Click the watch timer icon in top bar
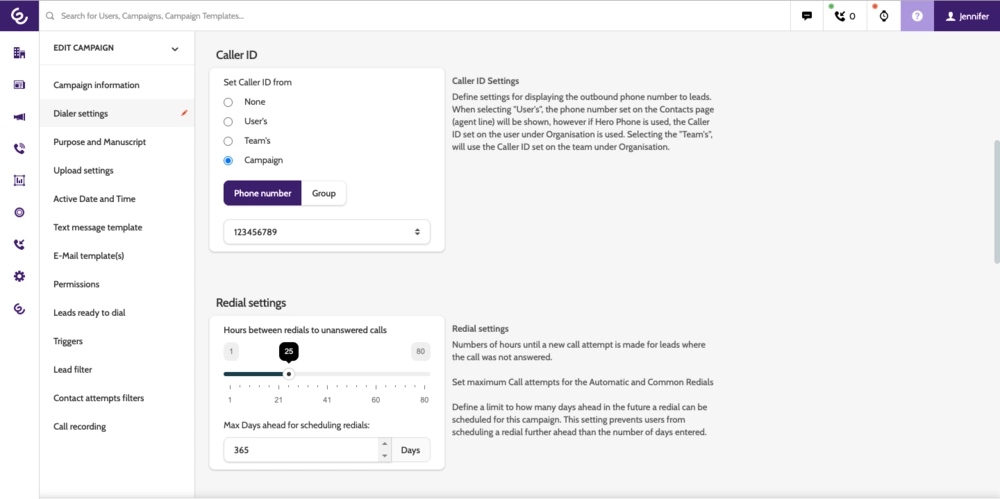This screenshot has width=1000, height=499. click(x=883, y=16)
